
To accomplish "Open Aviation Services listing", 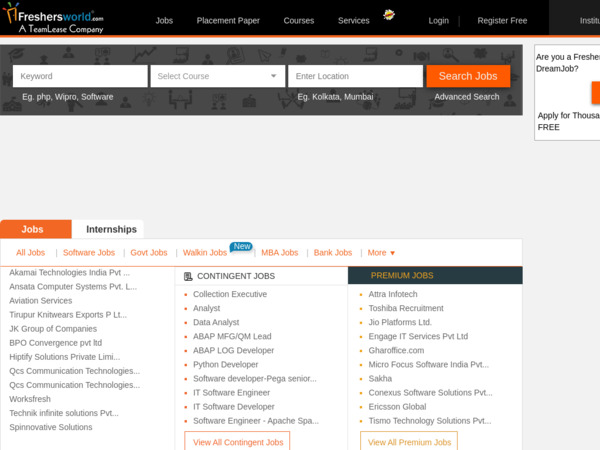I will click(41, 301).
